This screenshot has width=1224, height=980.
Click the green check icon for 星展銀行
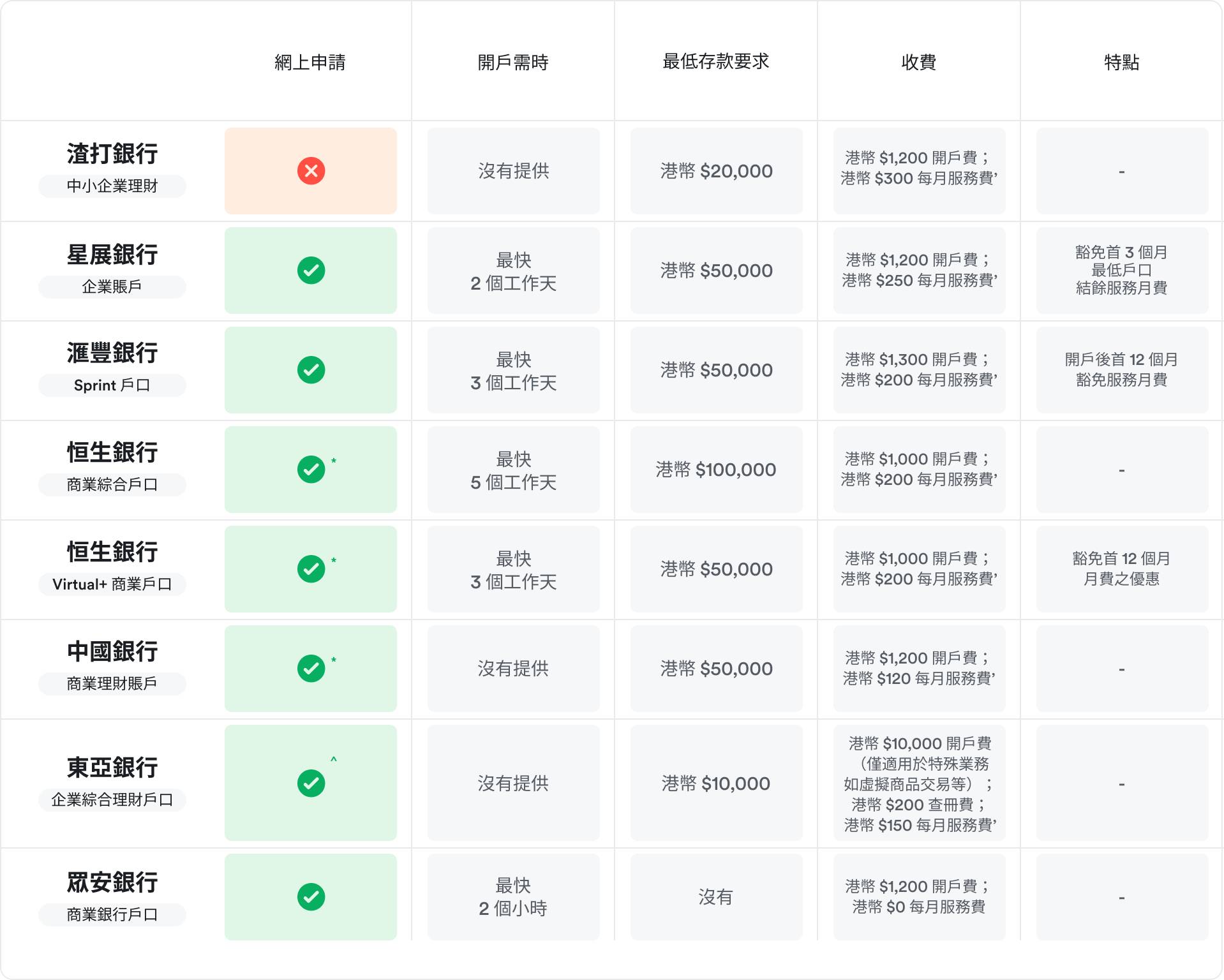[311, 271]
